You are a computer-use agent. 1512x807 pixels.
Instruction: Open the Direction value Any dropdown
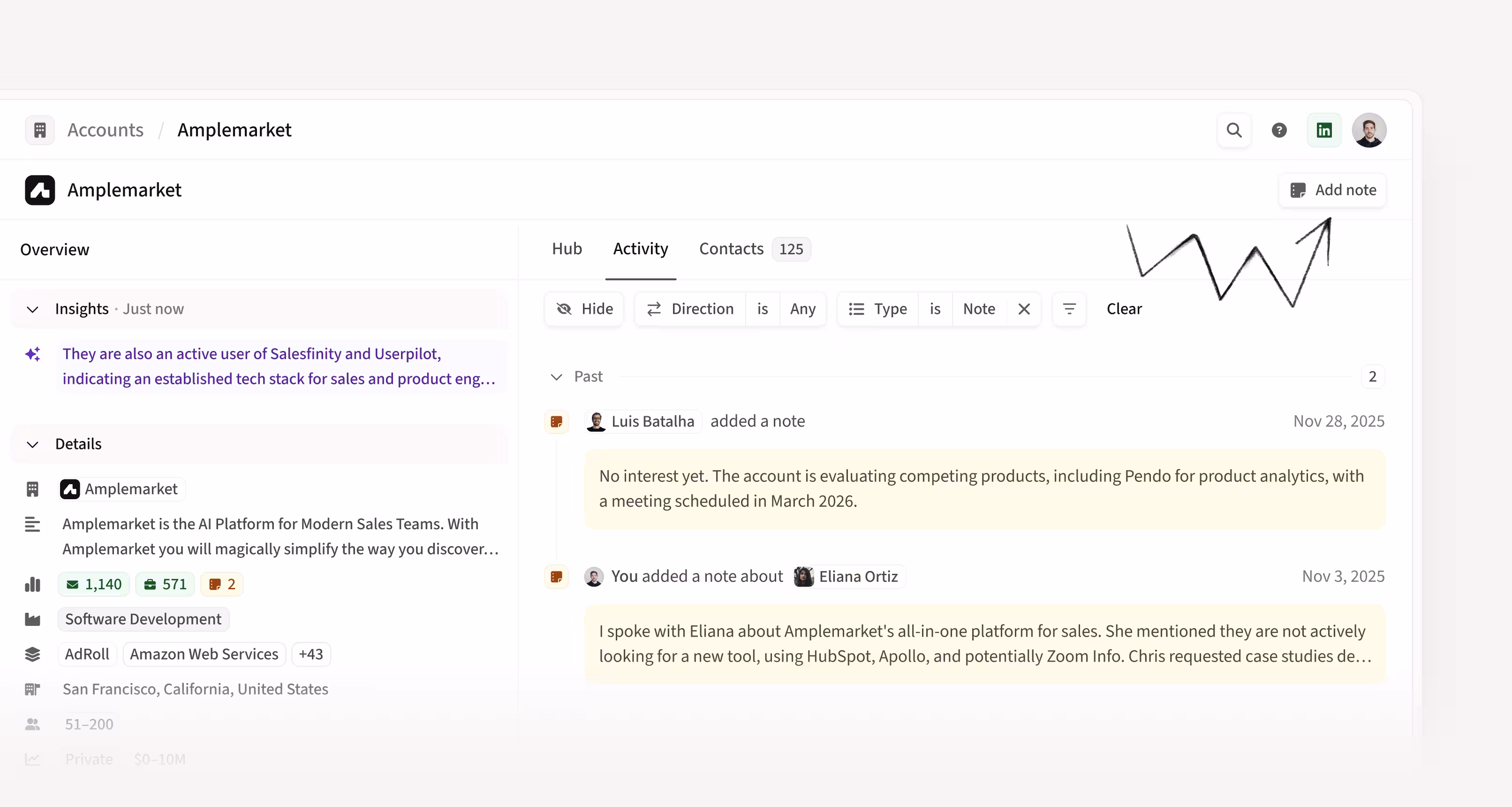(x=802, y=309)
